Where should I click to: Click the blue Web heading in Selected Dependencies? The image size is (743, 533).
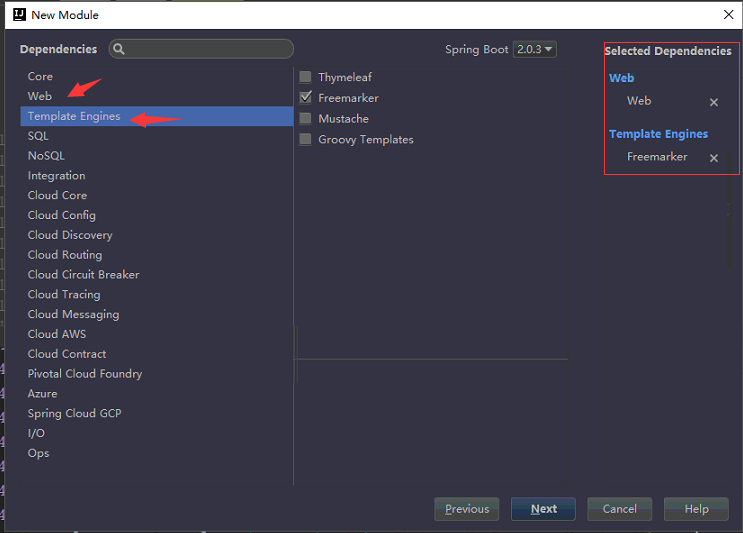click(622, 78)
